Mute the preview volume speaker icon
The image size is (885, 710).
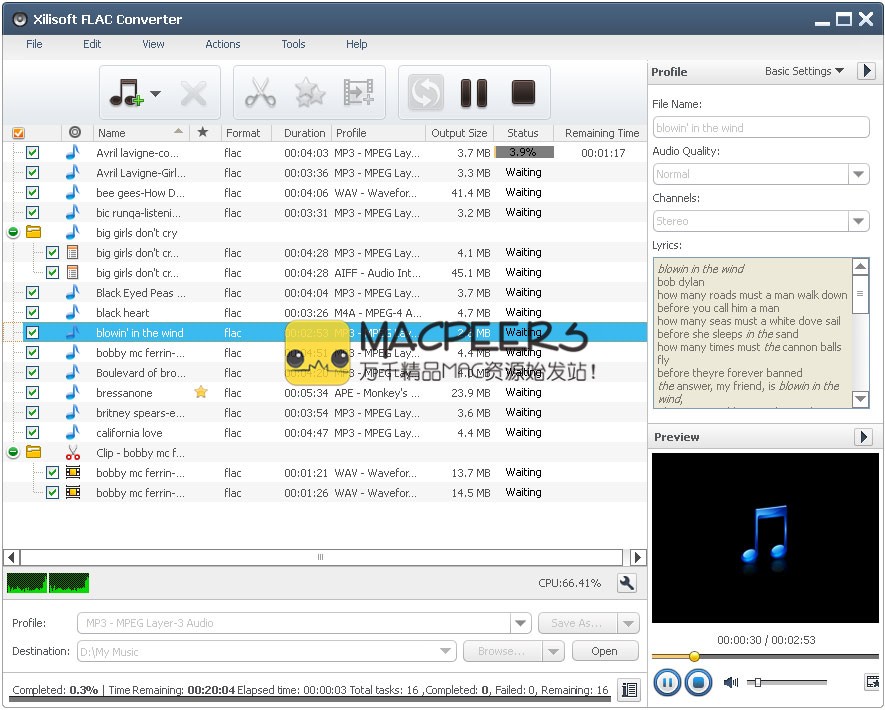click(731, 683)
